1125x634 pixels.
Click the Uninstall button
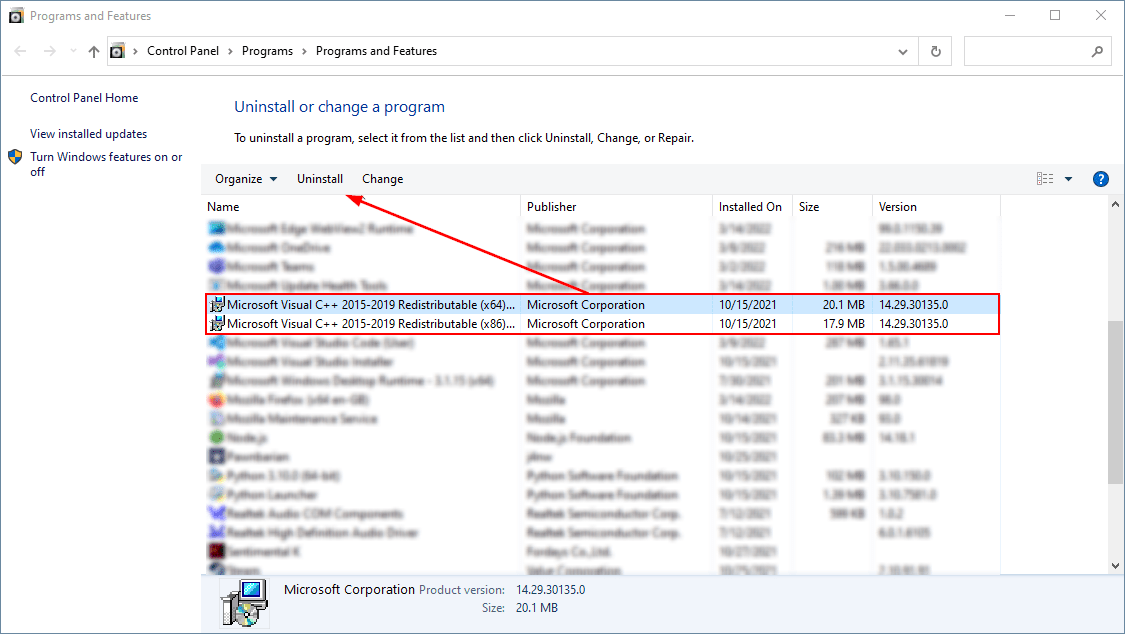point(320,178)
